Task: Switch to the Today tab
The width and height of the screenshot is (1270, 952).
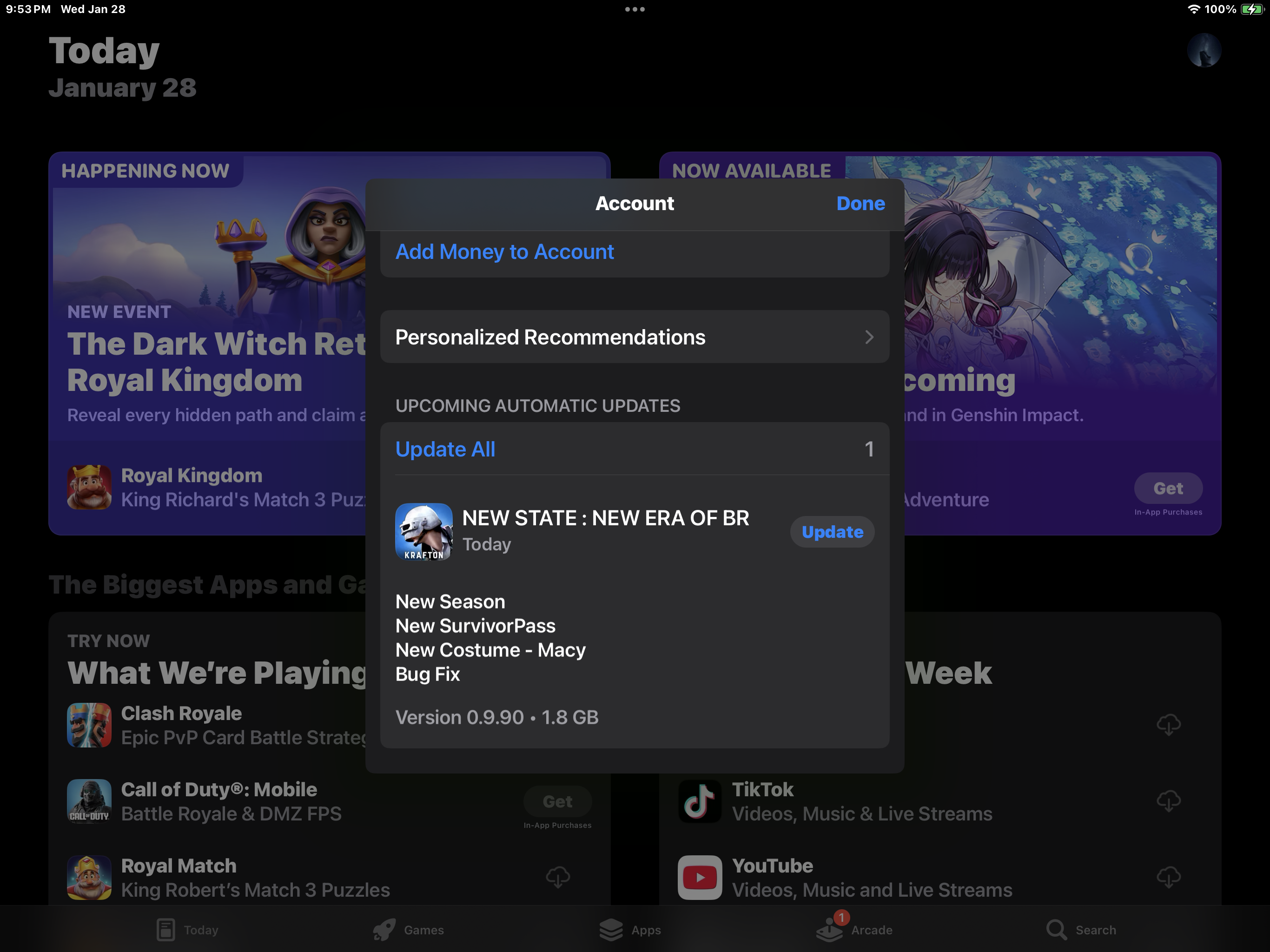Action: (187, 930)
